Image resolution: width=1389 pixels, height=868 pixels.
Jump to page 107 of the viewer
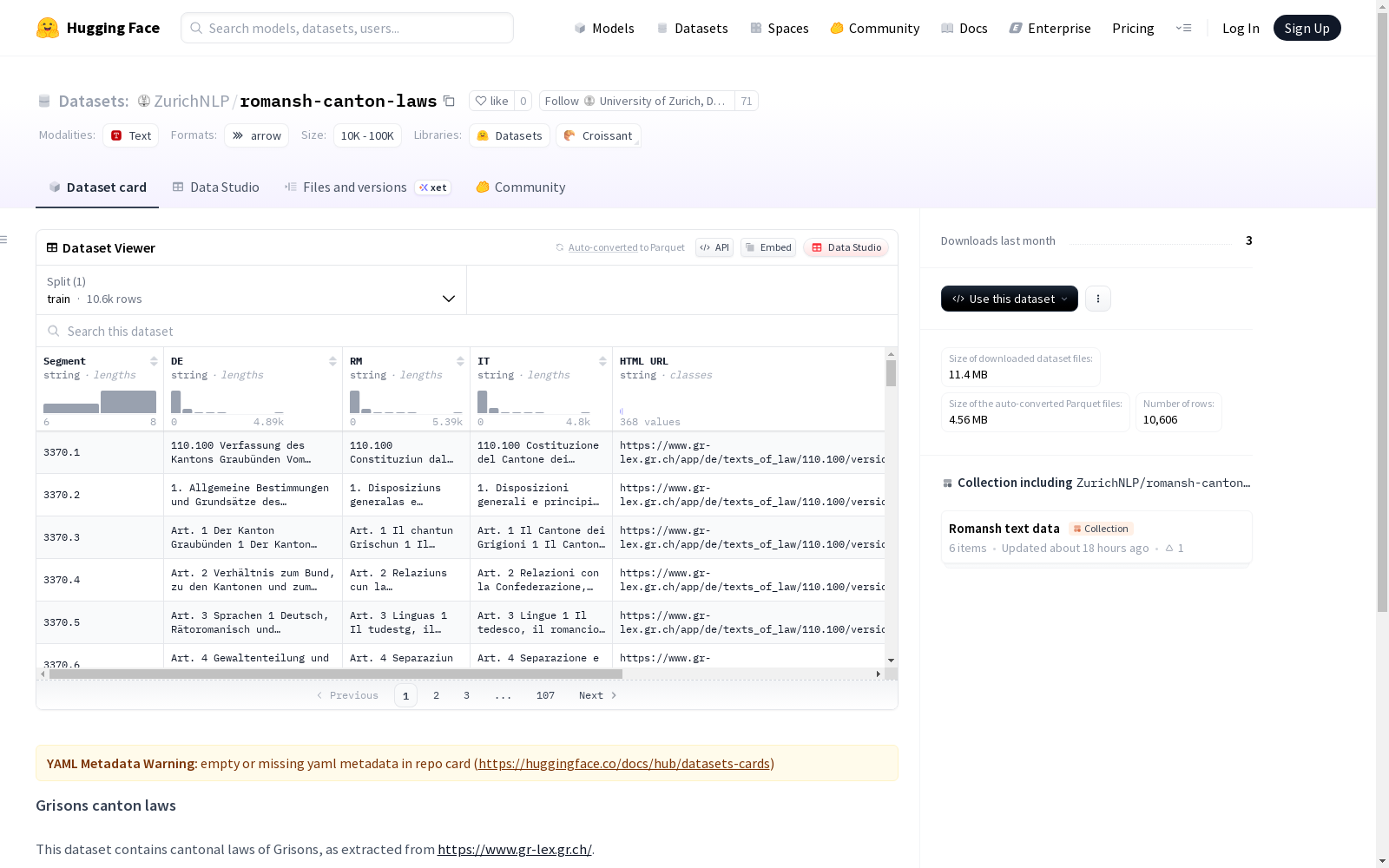click(x=545, y=695)
